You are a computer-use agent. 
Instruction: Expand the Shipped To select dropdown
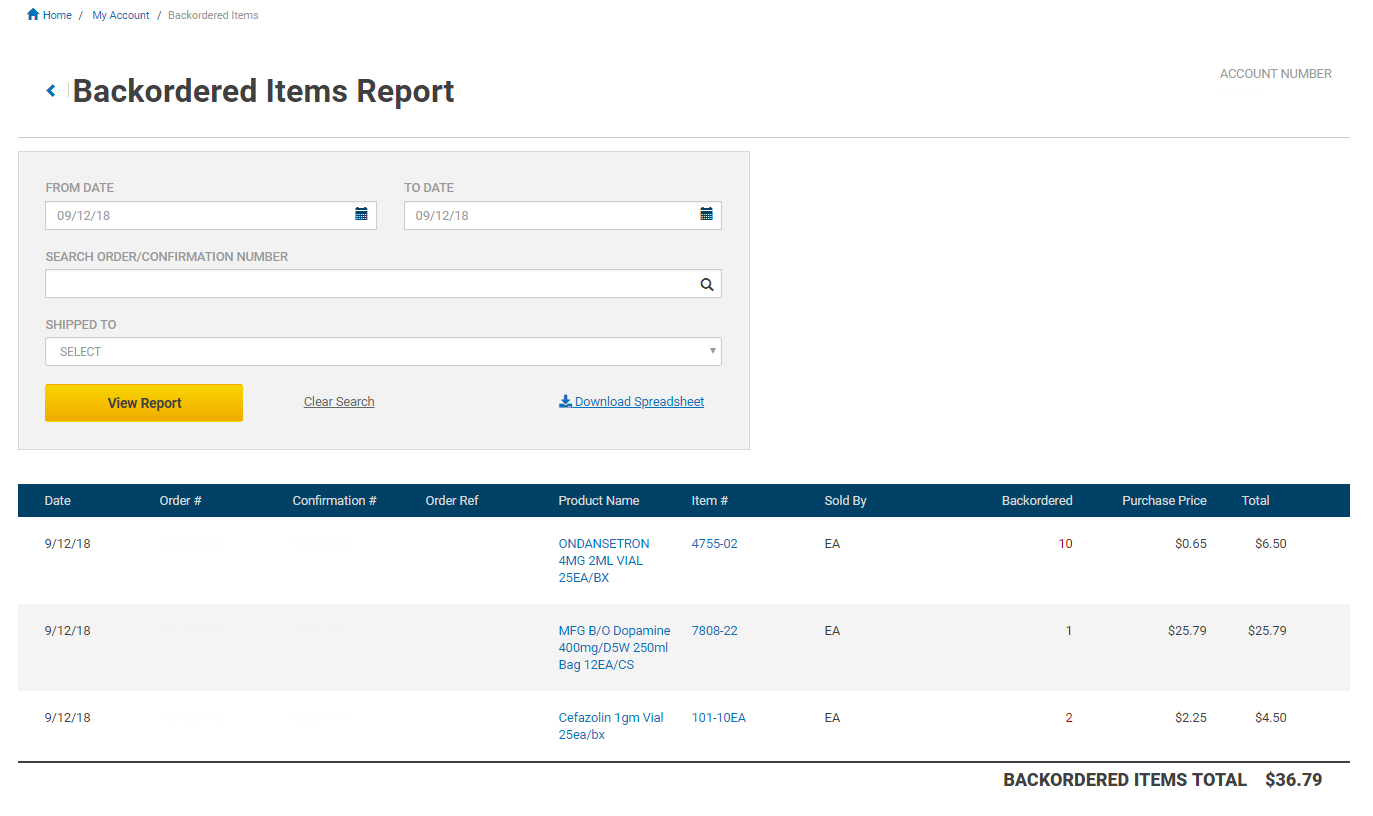point(383,352)
